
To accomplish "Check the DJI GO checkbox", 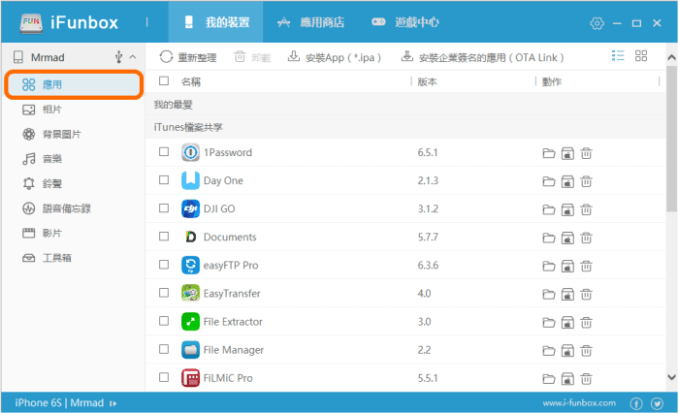I will (x=164, y=208).
